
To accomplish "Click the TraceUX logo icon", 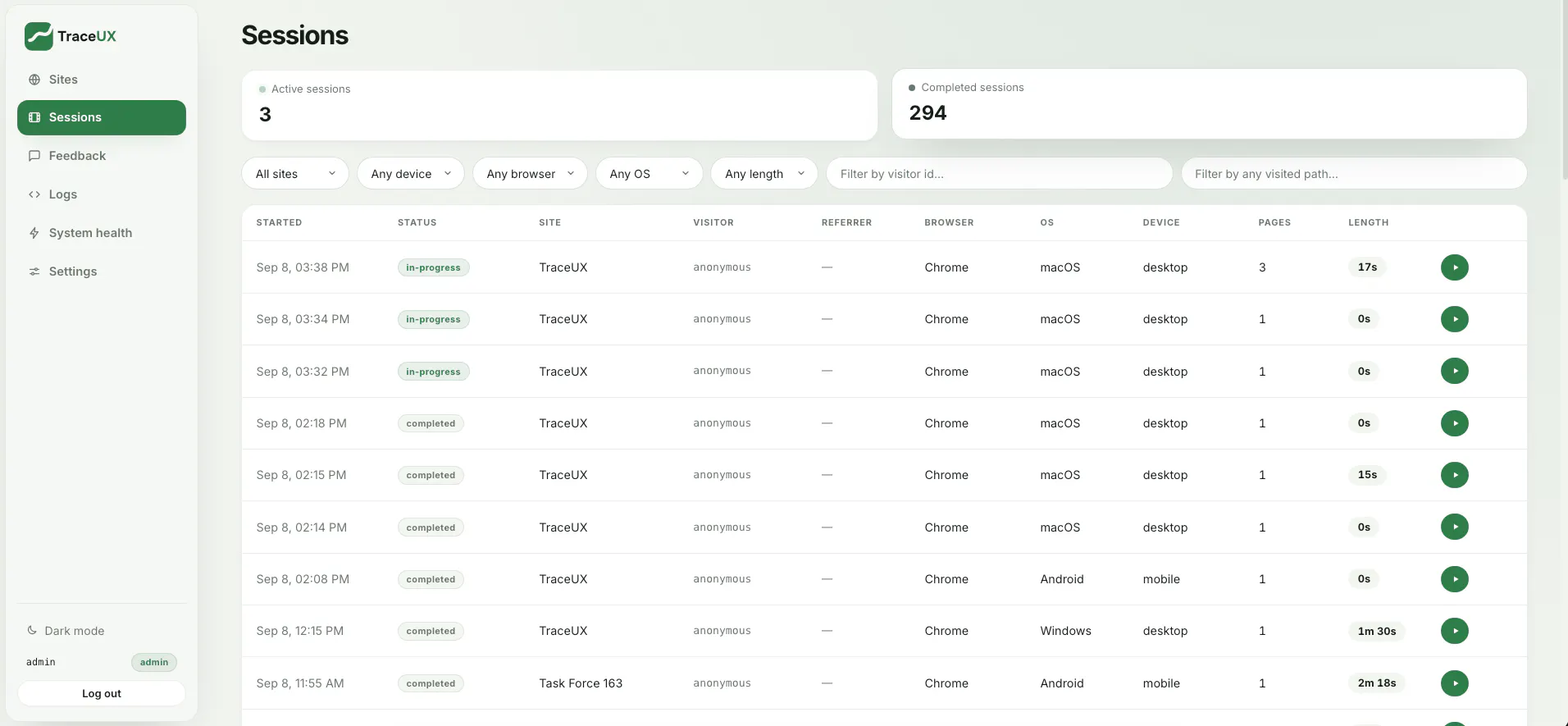I will (39, 36).
